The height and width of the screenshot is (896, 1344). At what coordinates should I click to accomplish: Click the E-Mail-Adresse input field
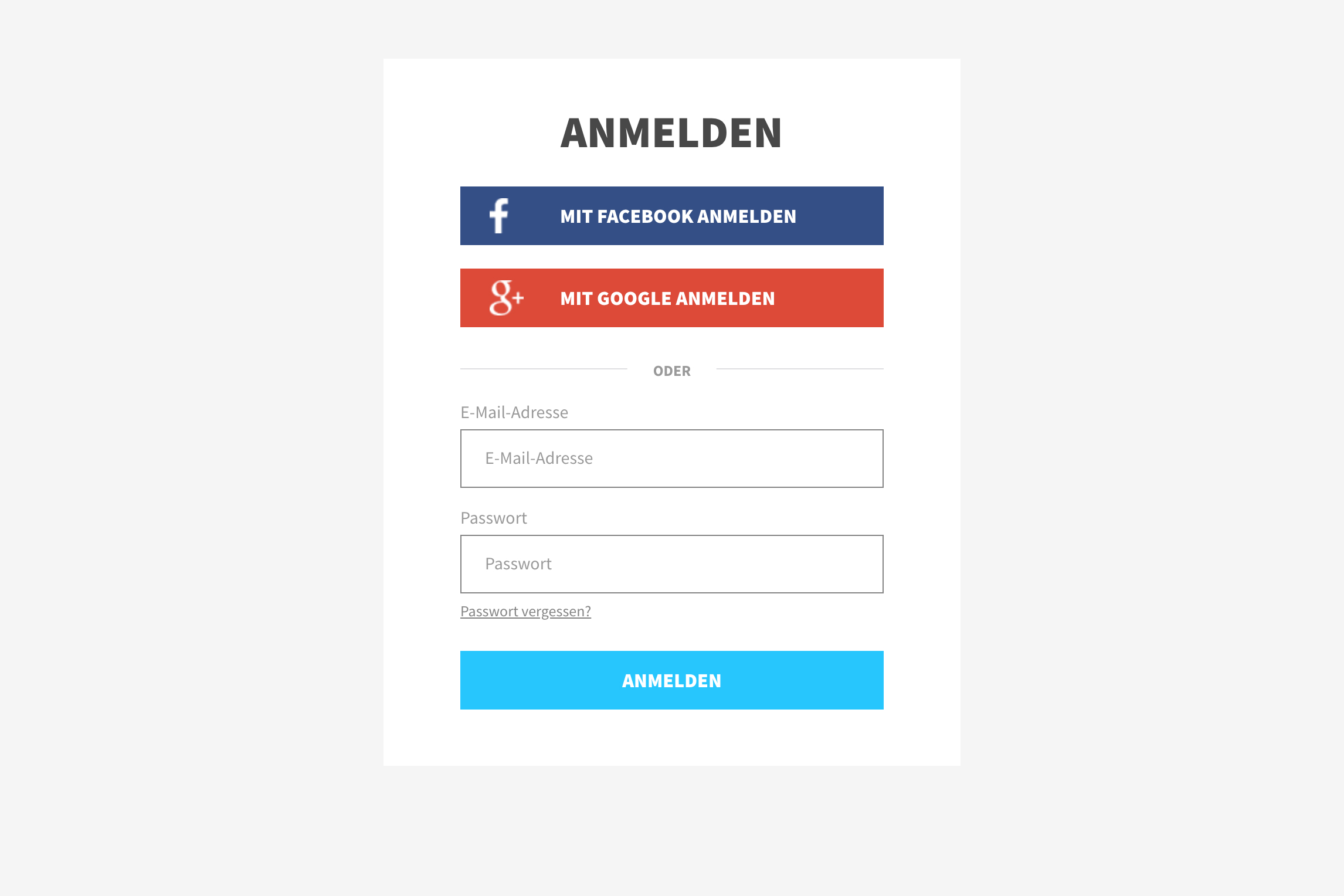pos(672,458)
